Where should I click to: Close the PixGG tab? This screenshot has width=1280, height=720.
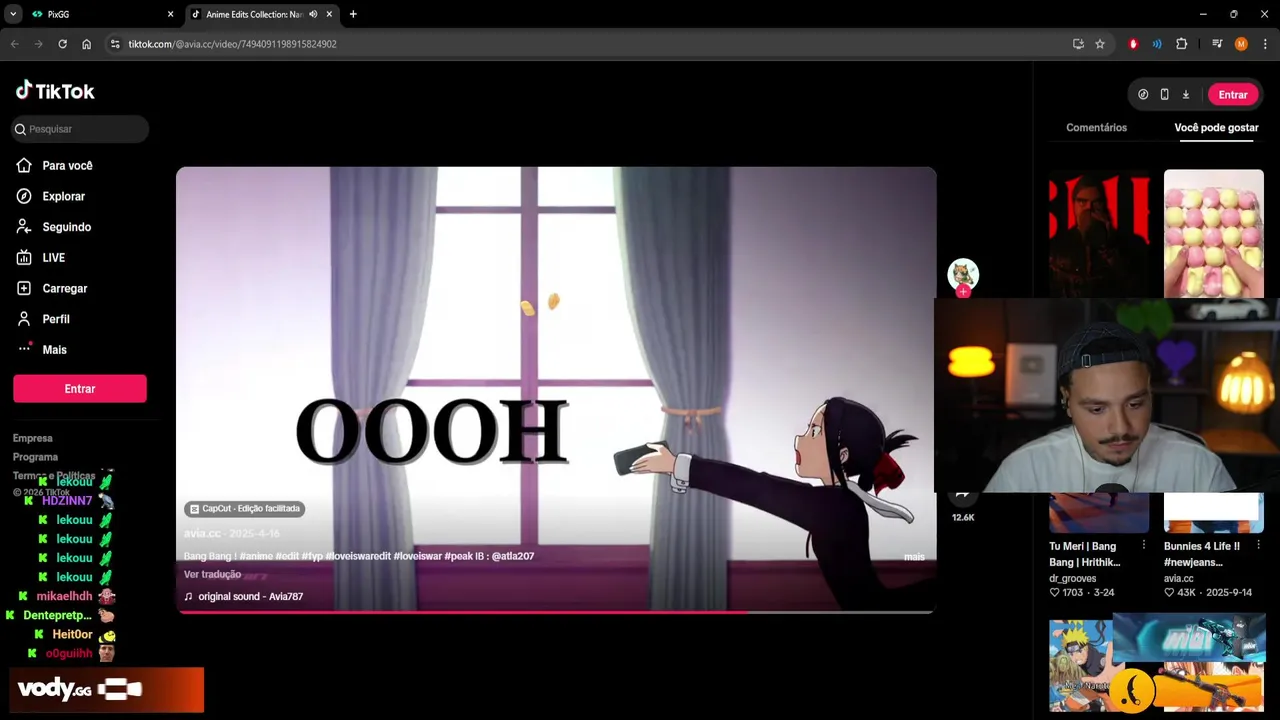coord(170,14)
